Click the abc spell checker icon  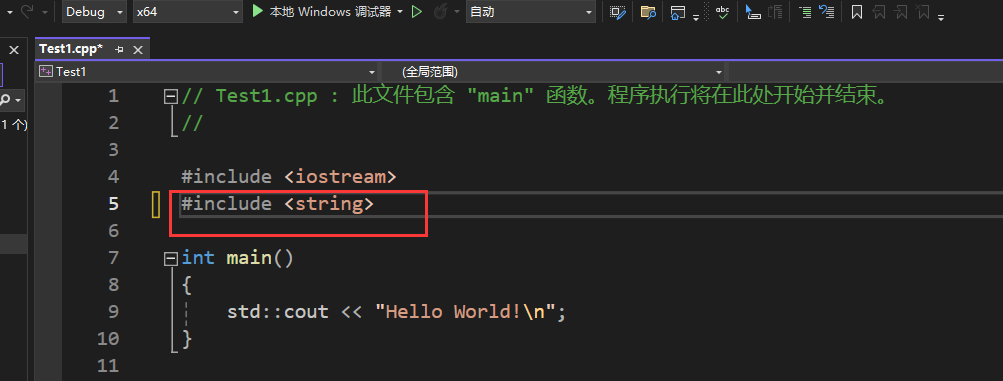[x=722, y=12]
